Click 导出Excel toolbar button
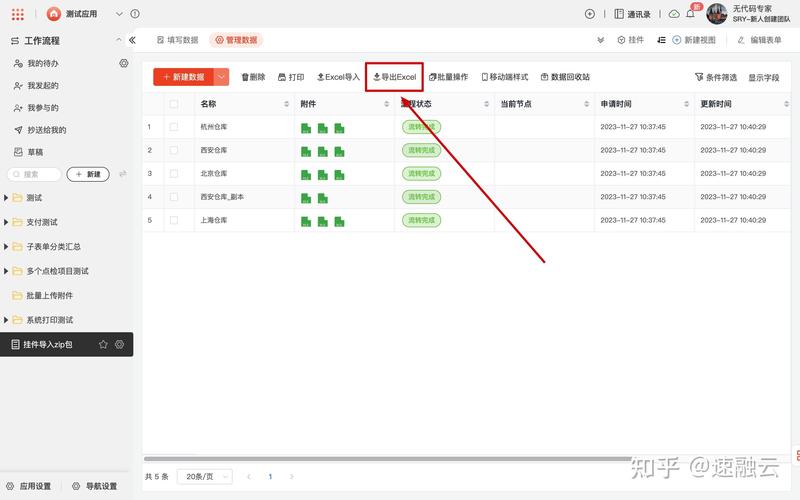Image resolution: width=800 pixels, height=500 pixels. tap(394, 77)
